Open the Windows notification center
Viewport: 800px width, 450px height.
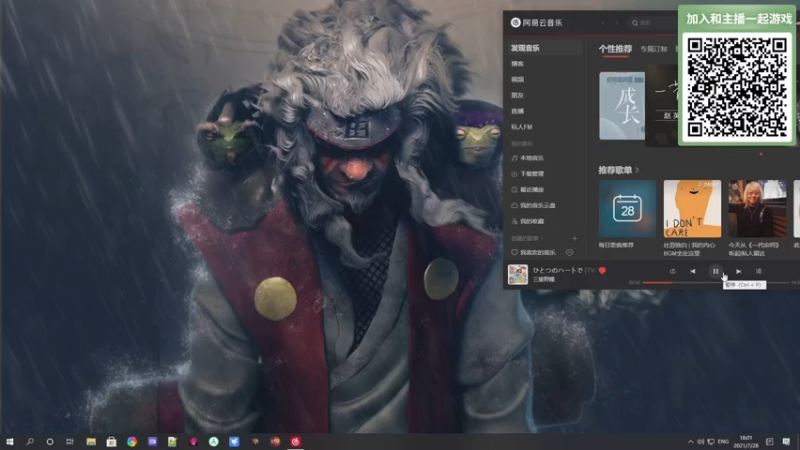coord(786,441)
